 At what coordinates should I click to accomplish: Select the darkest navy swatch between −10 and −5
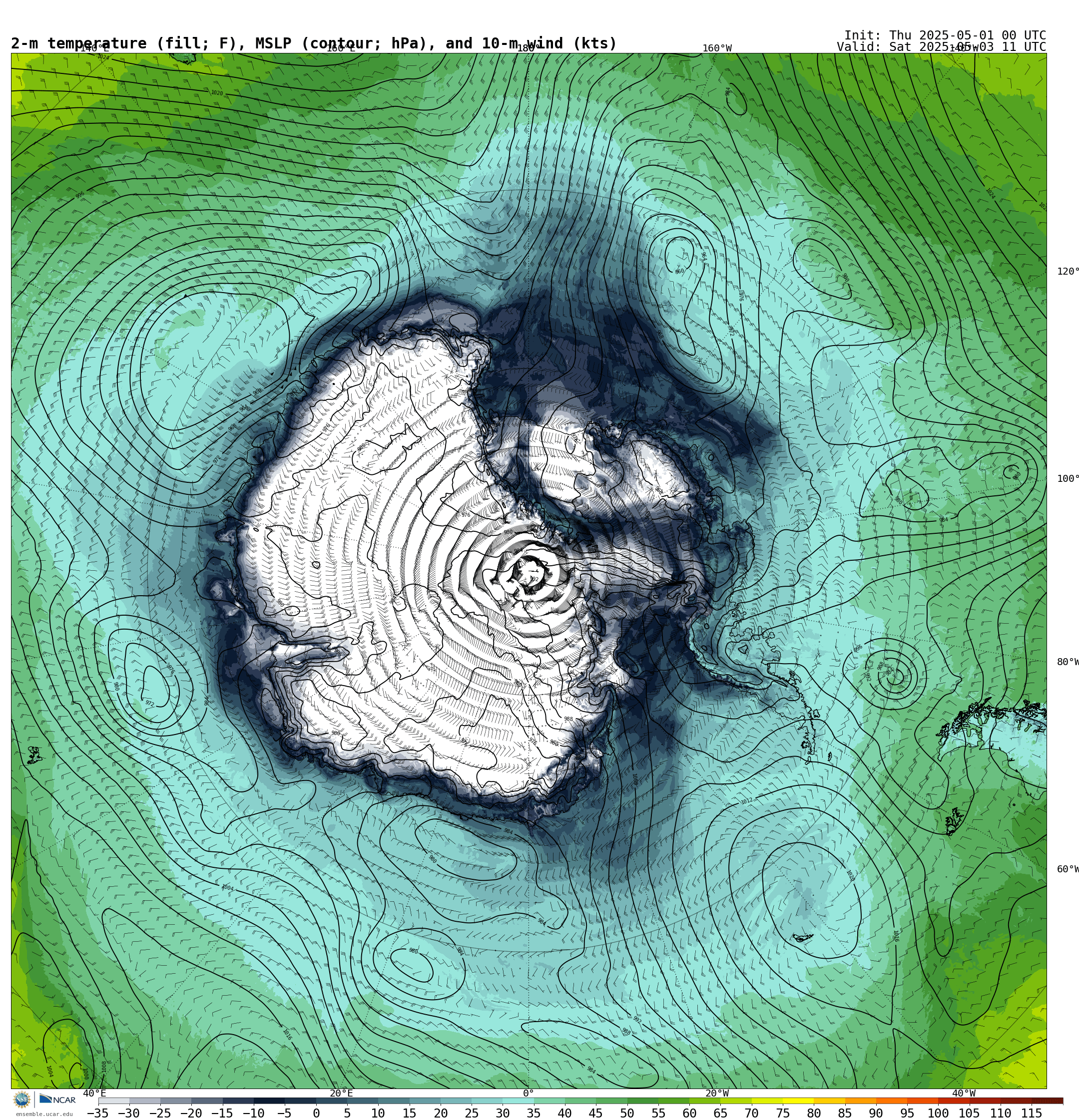point(269,1101)
